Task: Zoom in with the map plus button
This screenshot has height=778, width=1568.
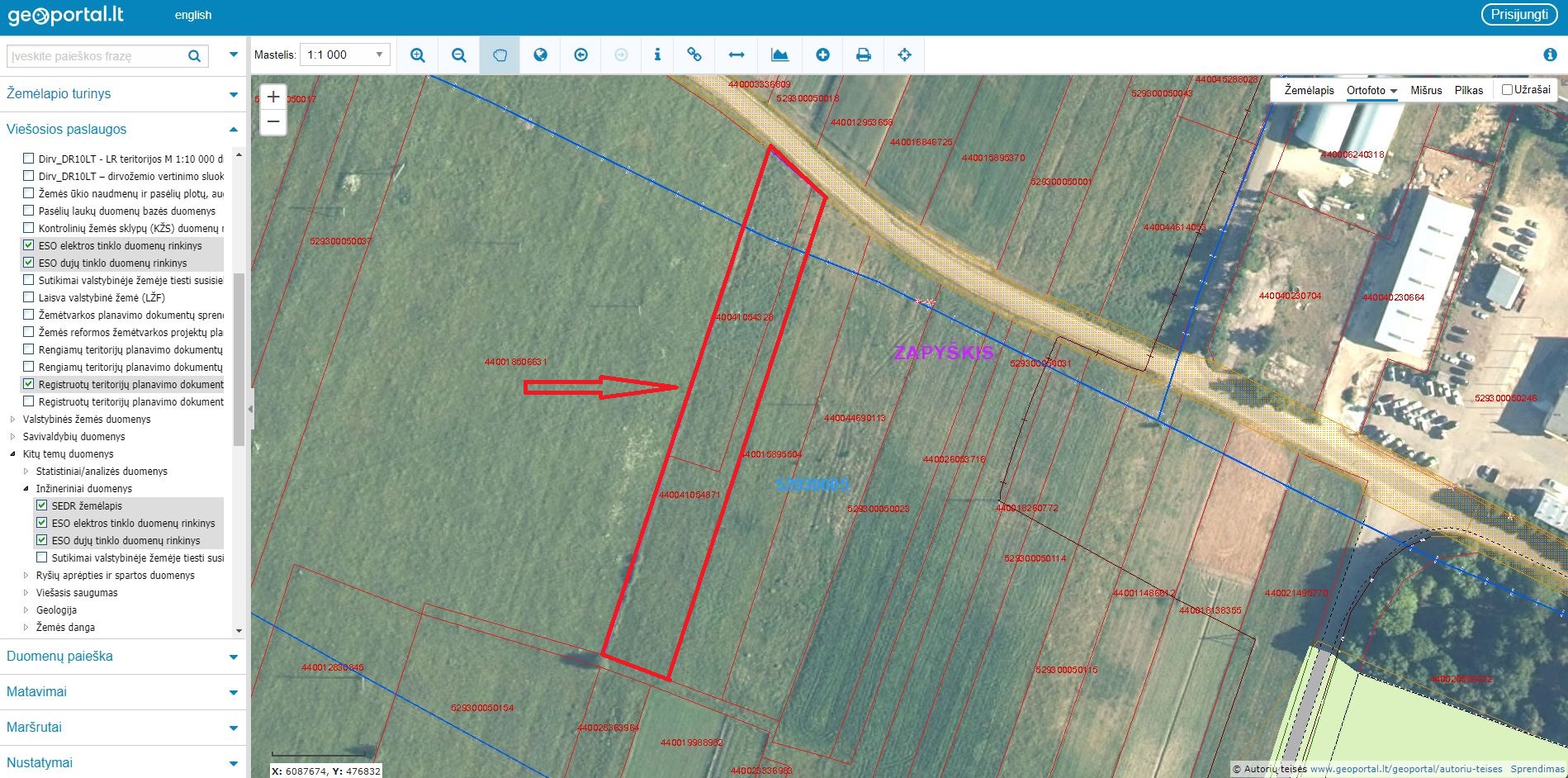Action: 273,97
